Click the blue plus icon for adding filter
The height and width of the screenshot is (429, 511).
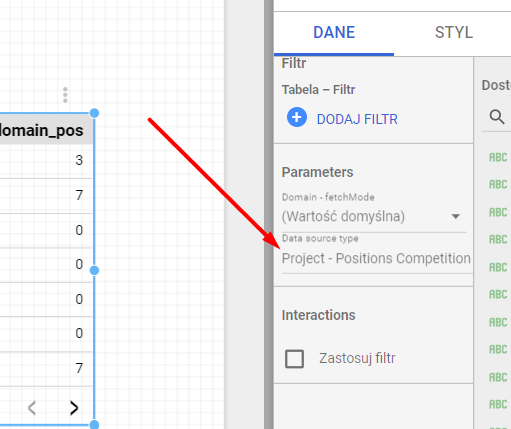click(x=297, y=117)
